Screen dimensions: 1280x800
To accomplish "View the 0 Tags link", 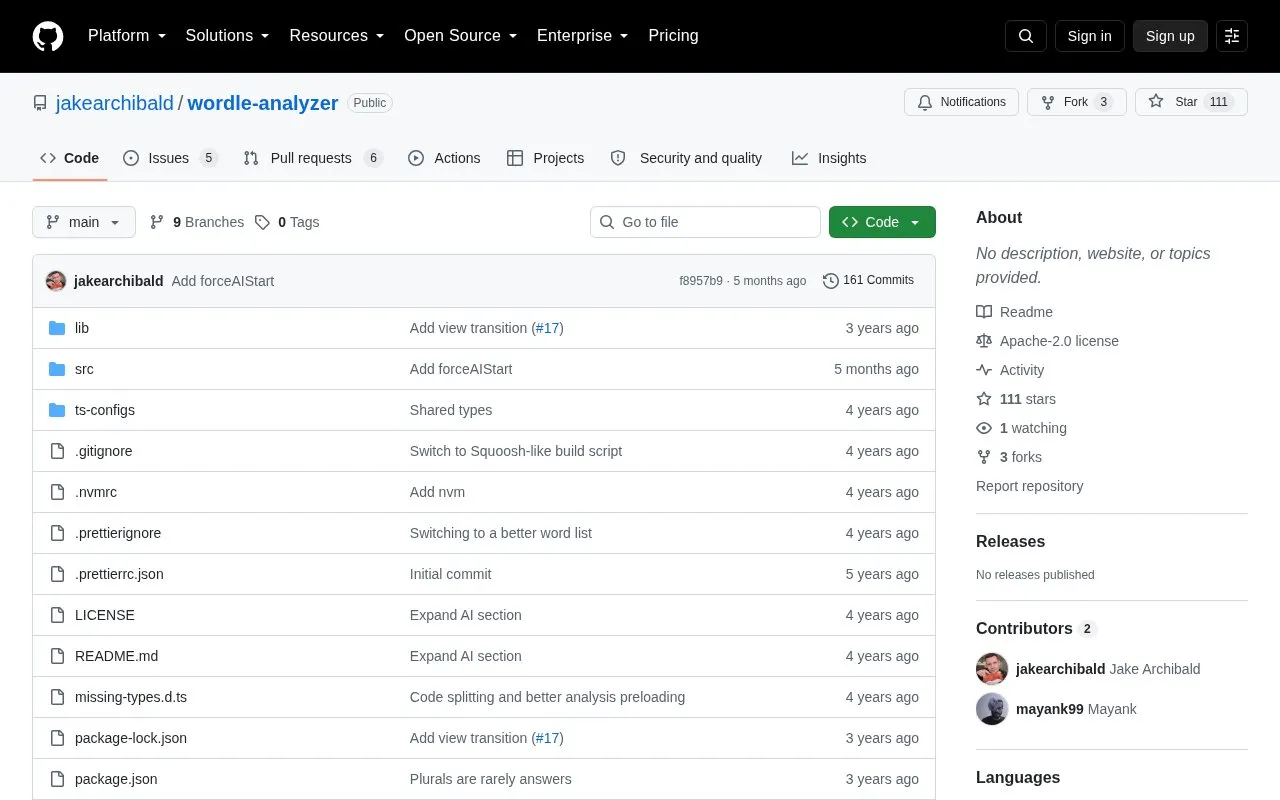I will point(287,222).
